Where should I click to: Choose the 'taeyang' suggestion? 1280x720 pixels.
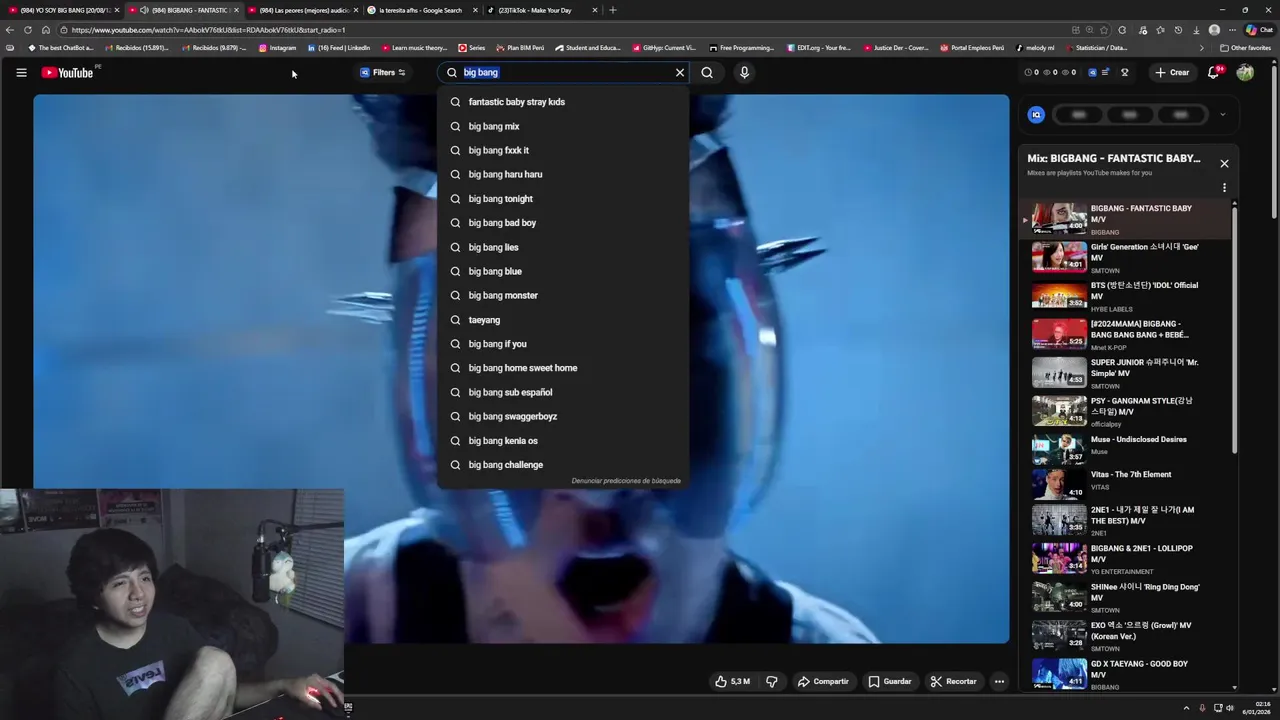tap(563, 320)
